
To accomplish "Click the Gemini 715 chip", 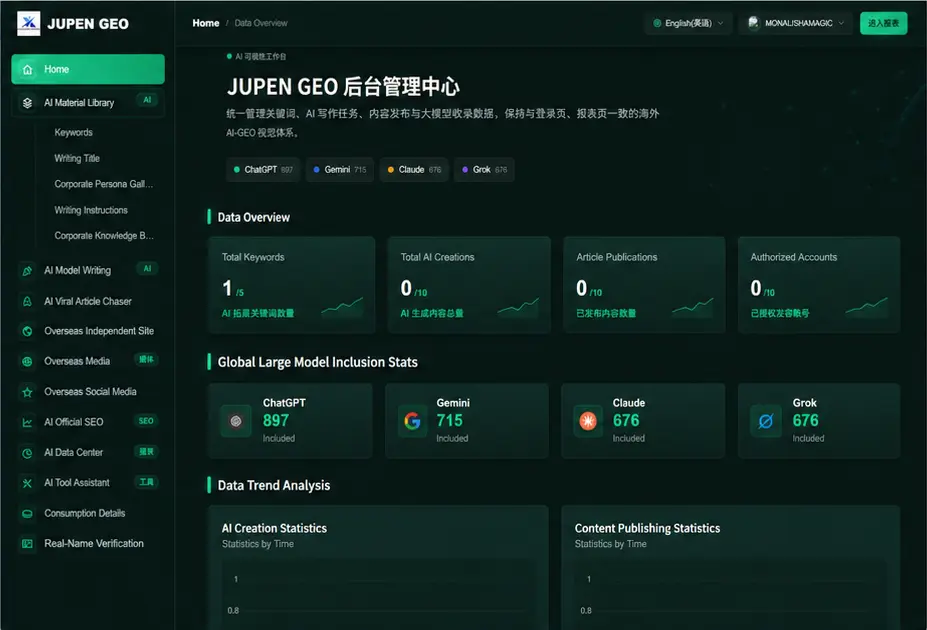I will click(340, 170).
